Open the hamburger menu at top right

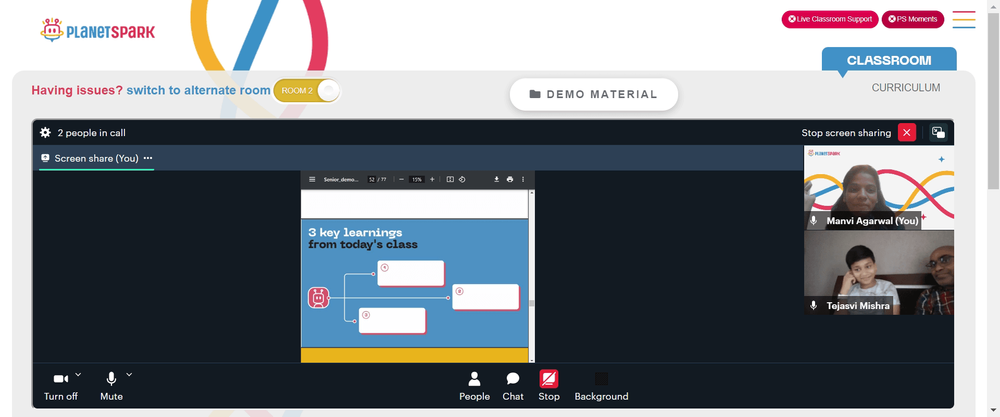tap(964, 19)
